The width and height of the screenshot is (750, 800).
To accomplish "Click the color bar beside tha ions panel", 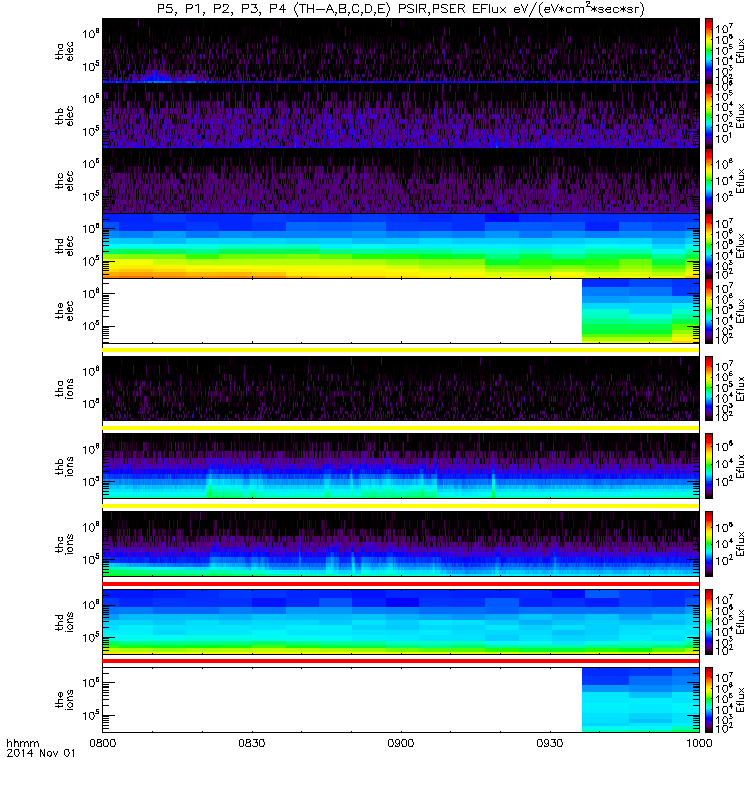I will (709, 388).
